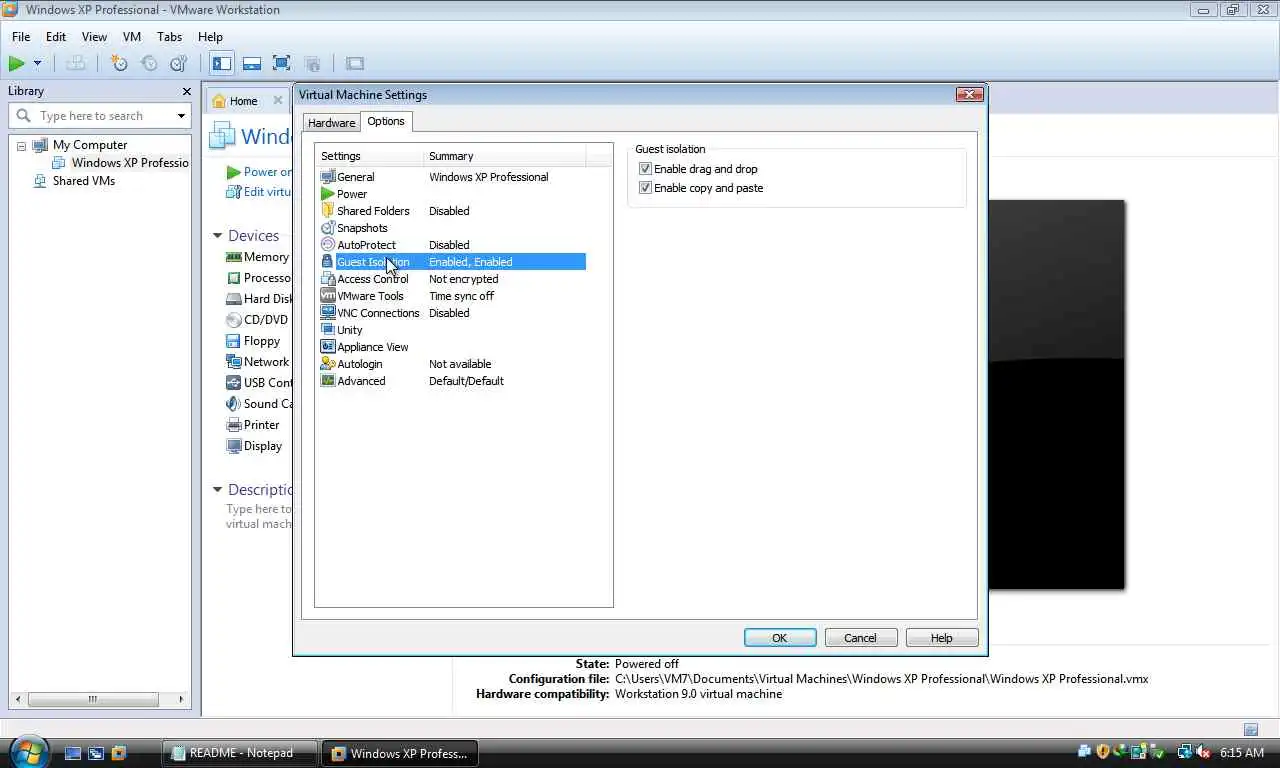
Task: Select the VMware Tools settings icon
Action: [x=328, y=296]
